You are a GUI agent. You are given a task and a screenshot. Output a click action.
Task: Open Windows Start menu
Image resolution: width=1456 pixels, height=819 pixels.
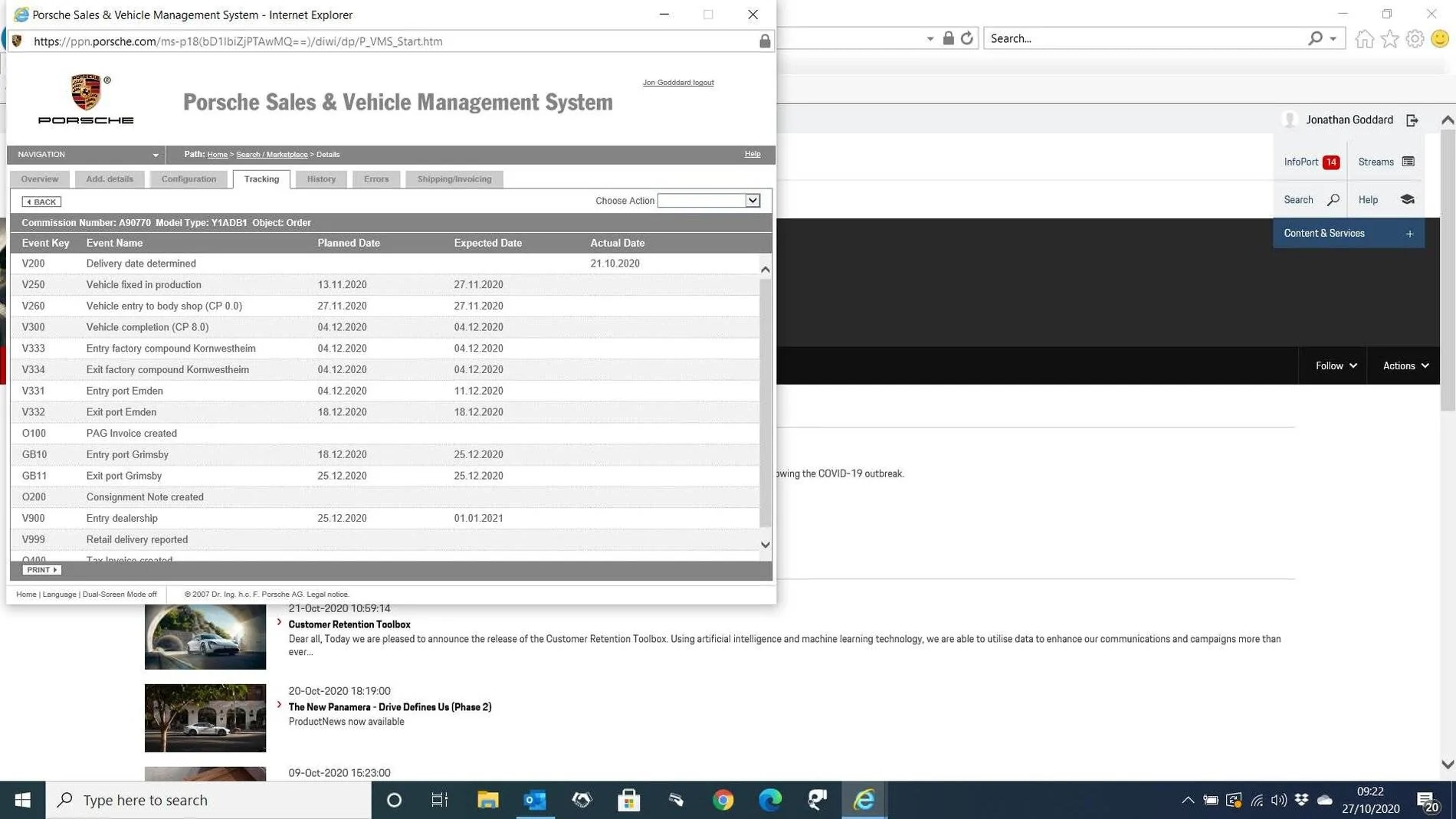point(23,800)
